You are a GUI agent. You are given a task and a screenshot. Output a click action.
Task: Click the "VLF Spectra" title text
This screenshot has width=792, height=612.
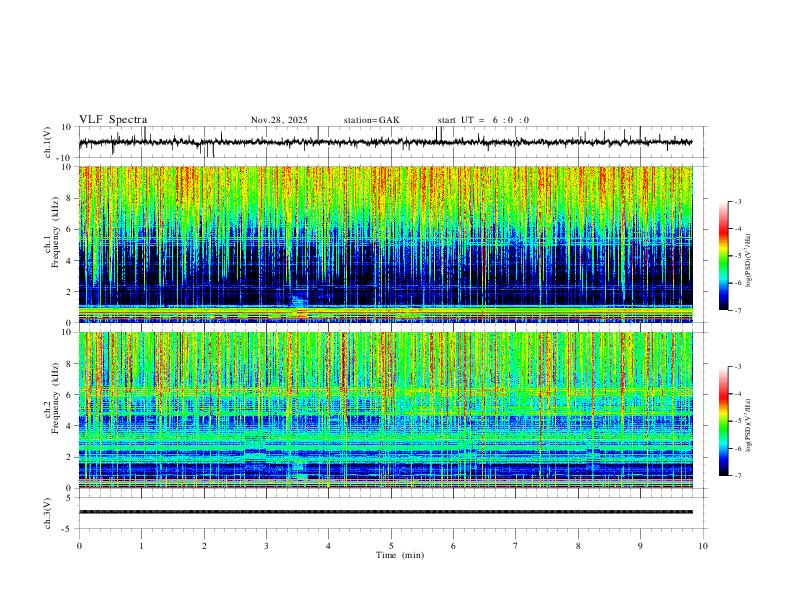pyautogui.click(x=113, y=120)
